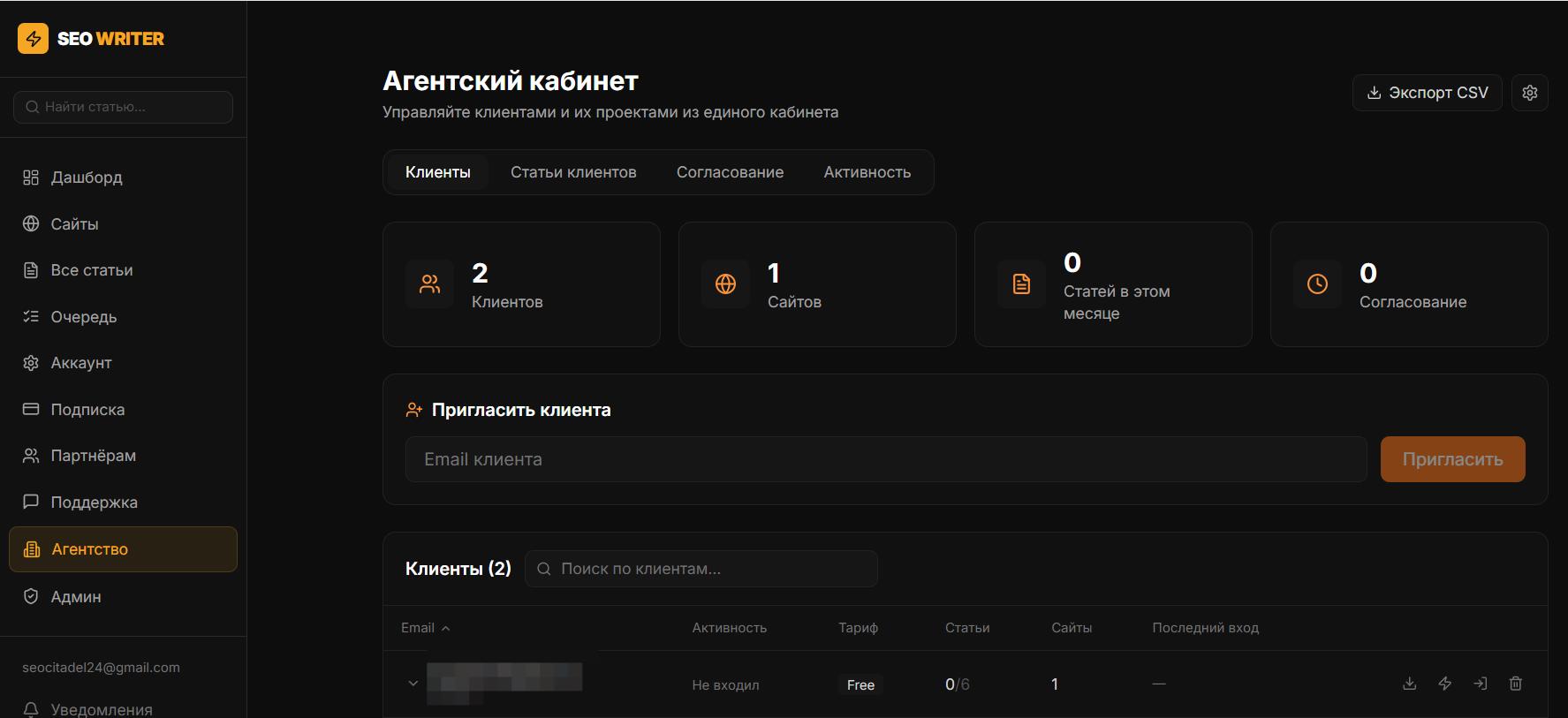This screenshot has width=1568, height=718.
Task: Click the Email клиента input field
Action: point(886,459)
